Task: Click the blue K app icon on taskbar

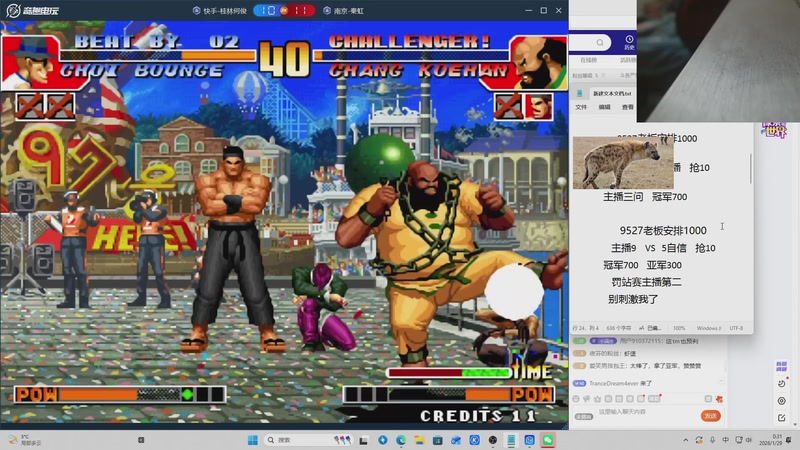Action: pyautogui.click(x=474, y=440)
